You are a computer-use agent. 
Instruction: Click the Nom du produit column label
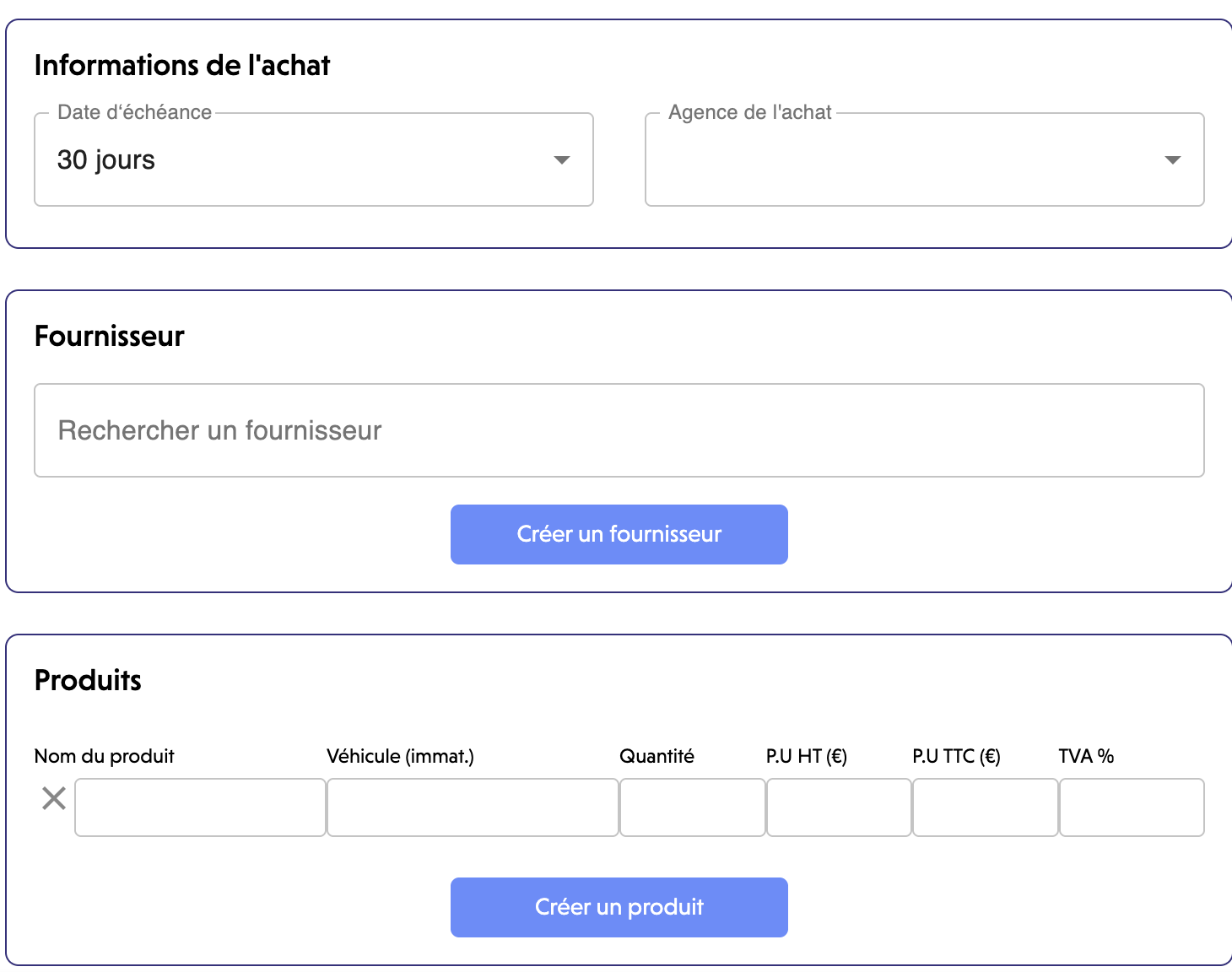[x=105, y=756]
